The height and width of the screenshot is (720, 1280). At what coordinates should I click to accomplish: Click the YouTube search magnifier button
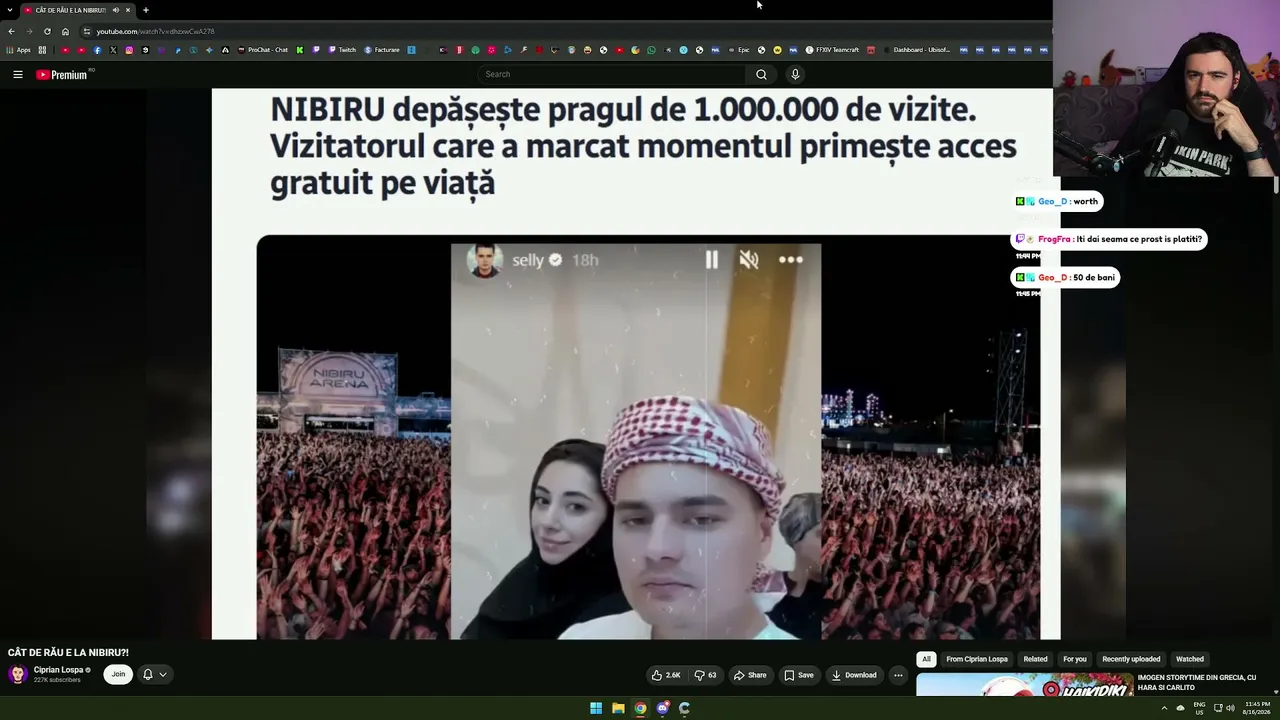(x=761, y=74)
